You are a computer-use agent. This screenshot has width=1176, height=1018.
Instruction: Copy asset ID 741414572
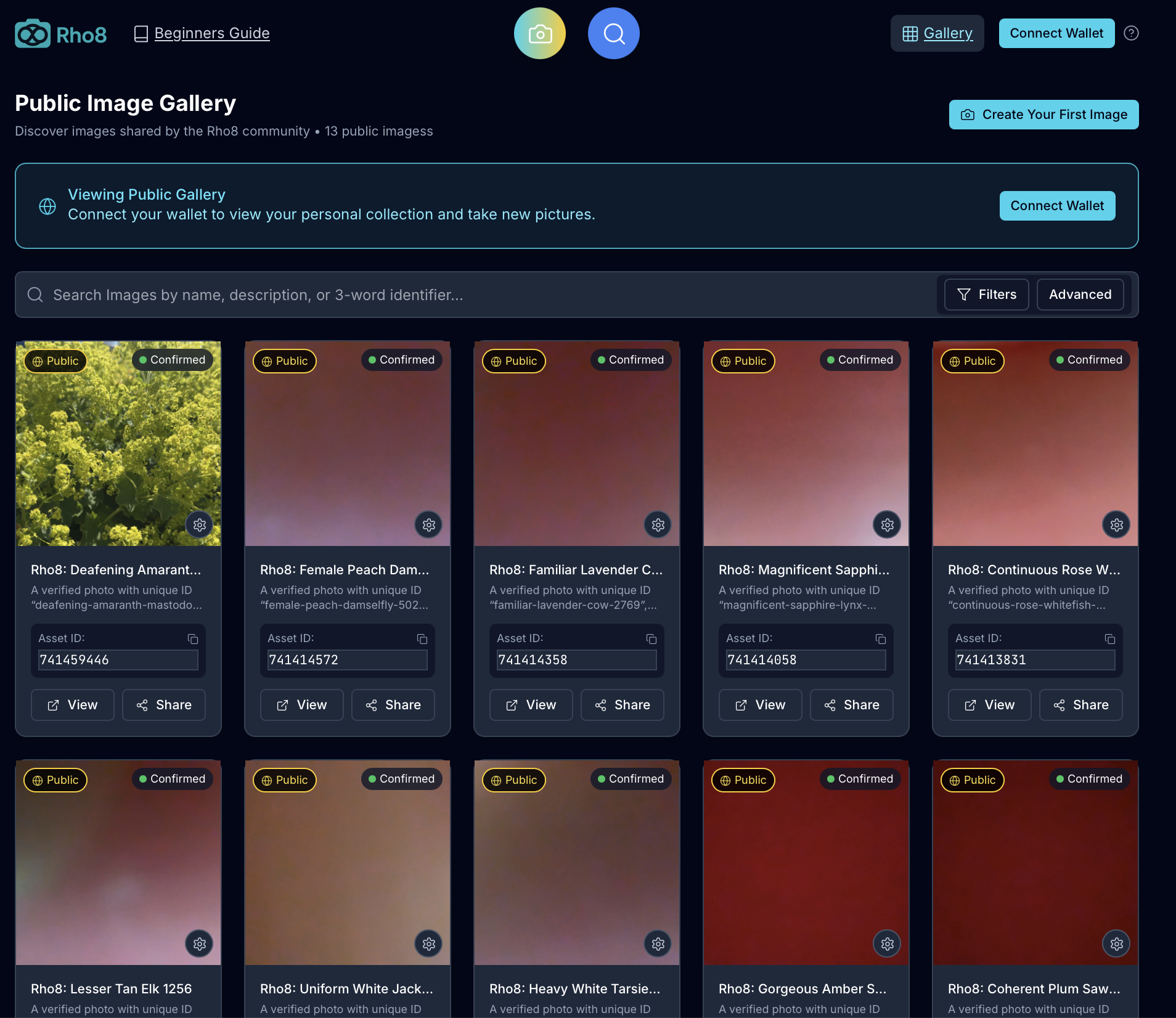[422, 639]
